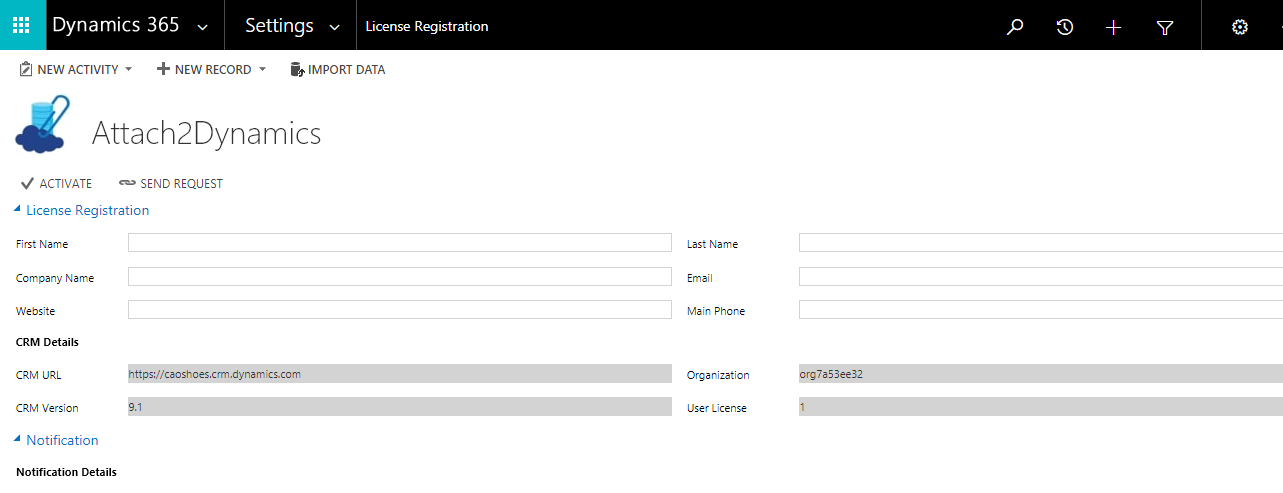Focus the Company Name text box

400,277
